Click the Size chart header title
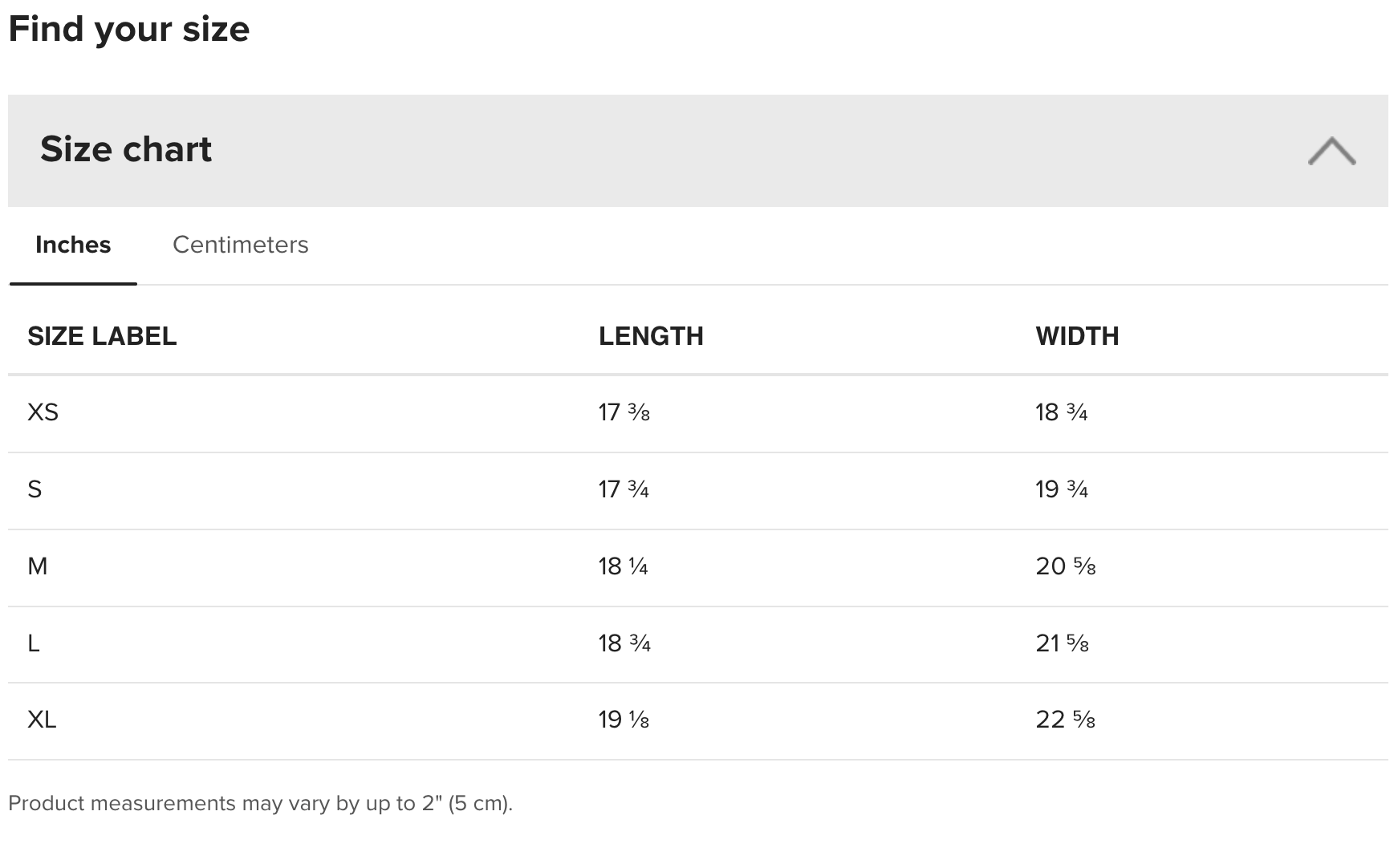Image resolution: width=1398 pixels, height=868 pixels. (x=126, y=149)
